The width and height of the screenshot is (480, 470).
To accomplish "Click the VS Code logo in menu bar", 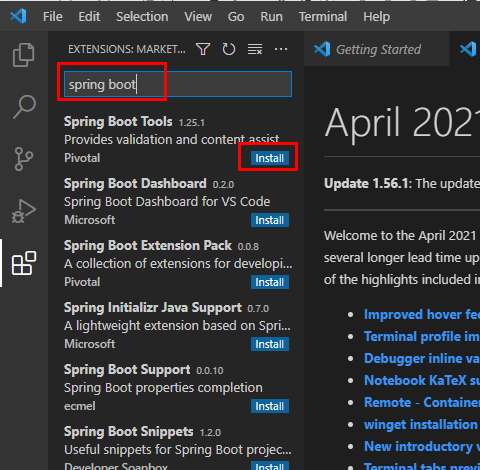I will tap(18, 16).
